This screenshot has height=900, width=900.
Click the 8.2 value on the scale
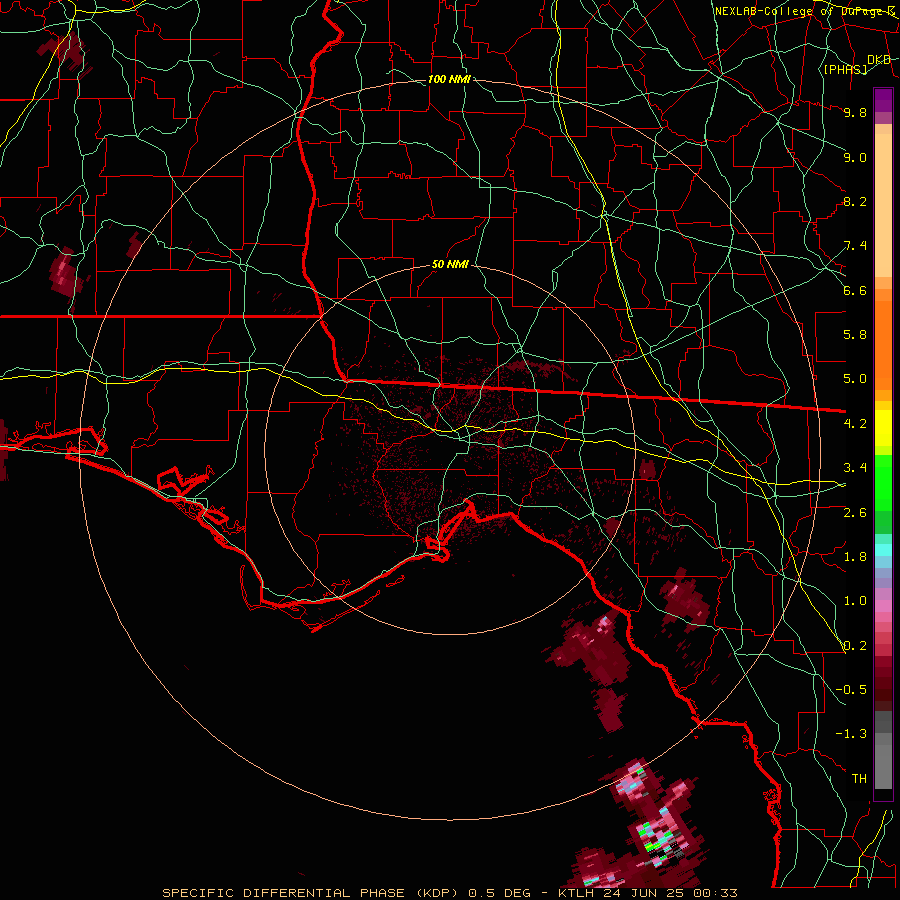(x=855, y=201)
